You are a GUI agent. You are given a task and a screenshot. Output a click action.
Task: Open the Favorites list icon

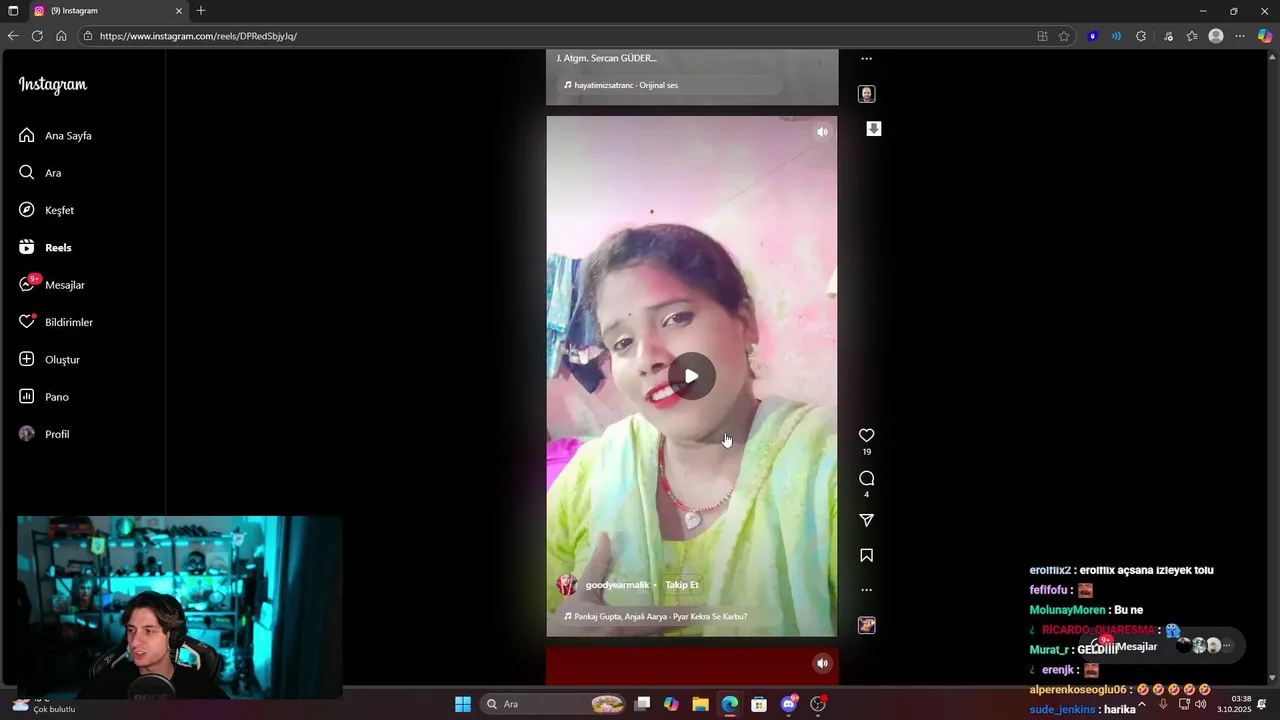coord(1192,36)
